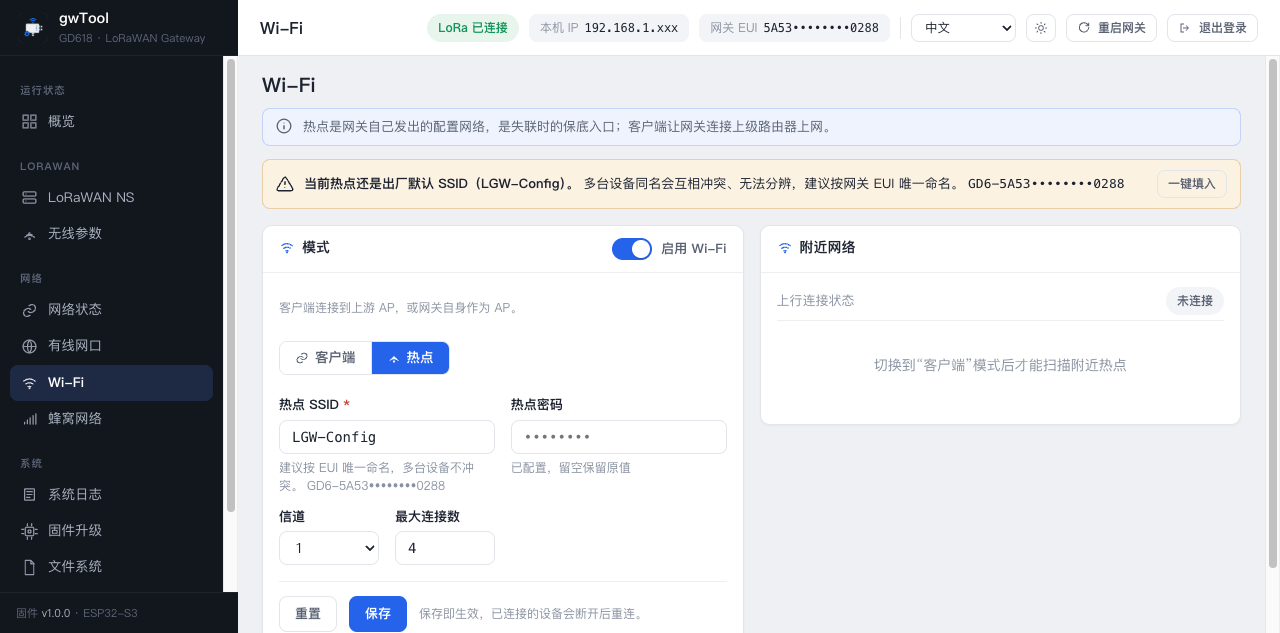
Task: Open the 信道 channel dropdown
Action: [329, 548]
